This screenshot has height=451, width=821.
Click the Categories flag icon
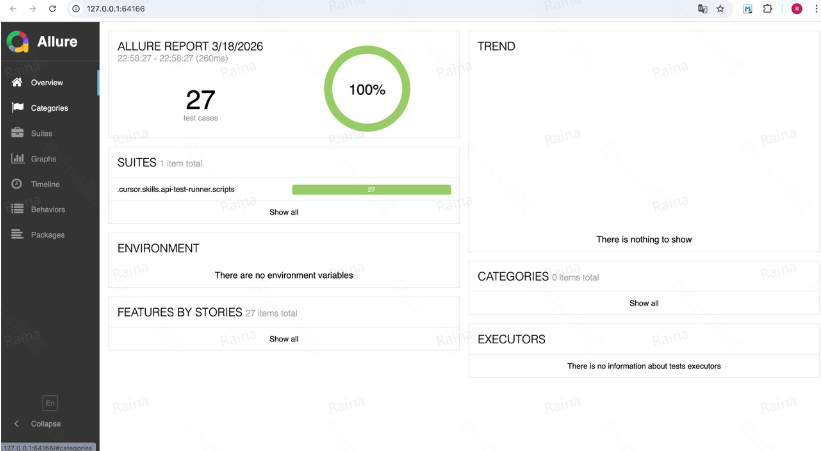17,107
